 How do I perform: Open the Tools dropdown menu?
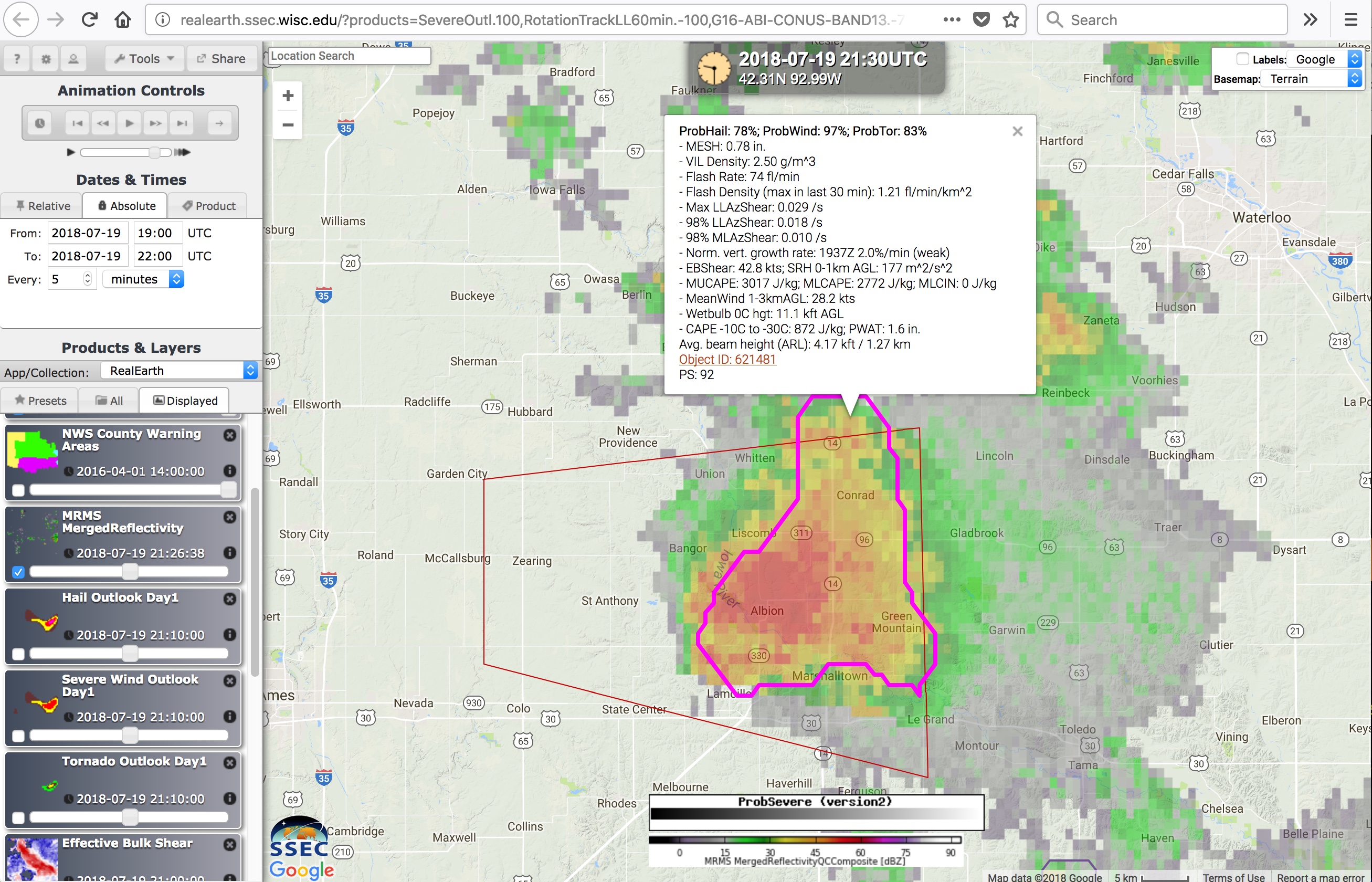[144, 58]
